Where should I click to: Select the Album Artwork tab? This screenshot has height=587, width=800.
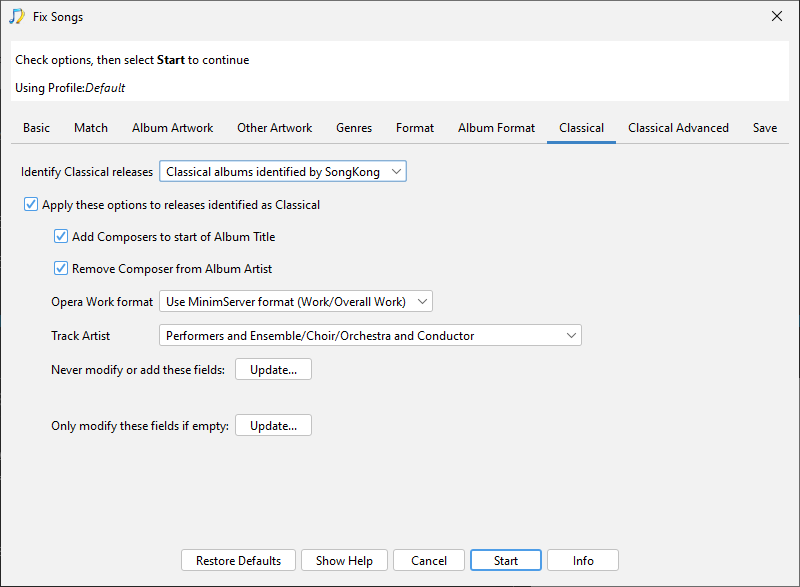coord(172,128)
